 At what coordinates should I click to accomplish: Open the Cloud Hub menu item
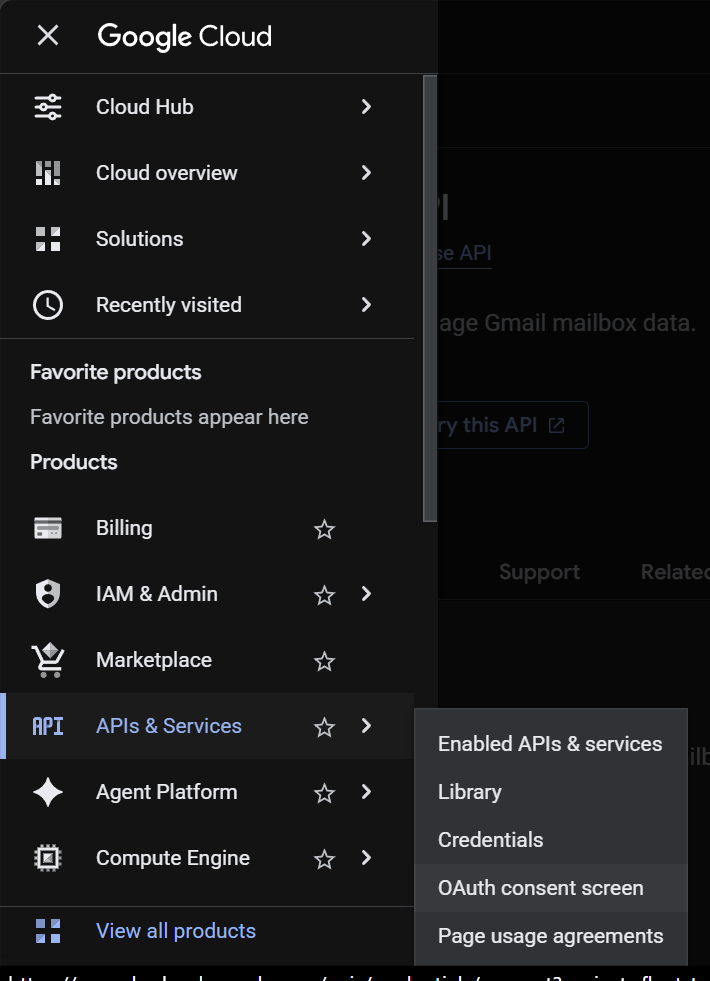click(207, 107)
